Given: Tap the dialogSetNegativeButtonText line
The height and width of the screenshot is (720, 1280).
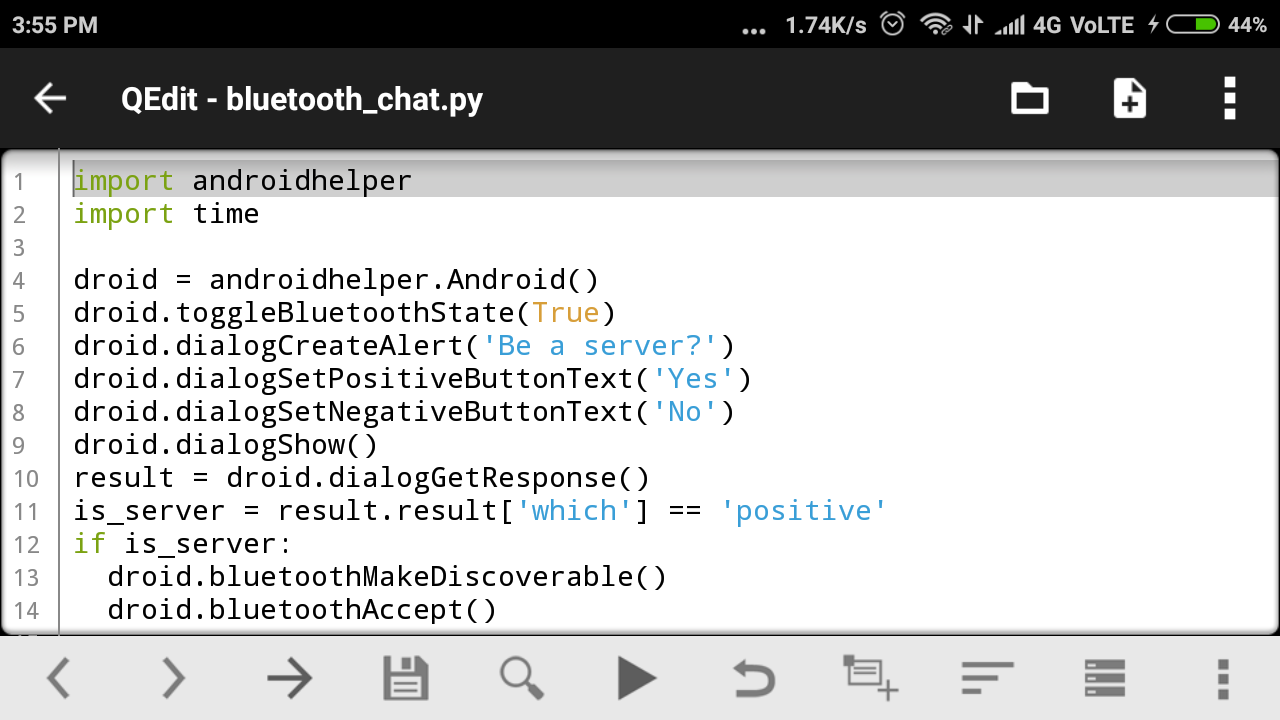Looking at the screenshot, I should click(404, 412).
